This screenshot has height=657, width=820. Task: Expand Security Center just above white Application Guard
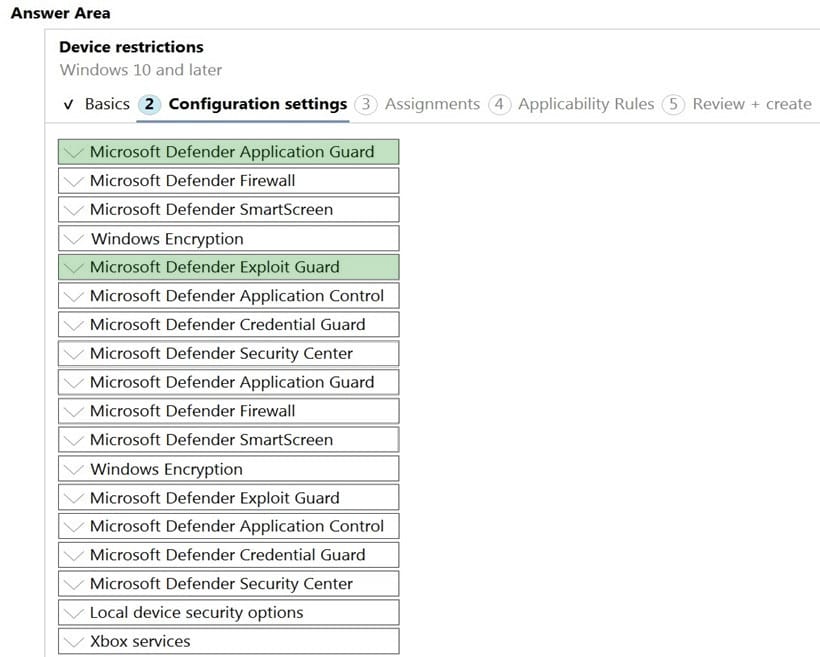point(229,353)
